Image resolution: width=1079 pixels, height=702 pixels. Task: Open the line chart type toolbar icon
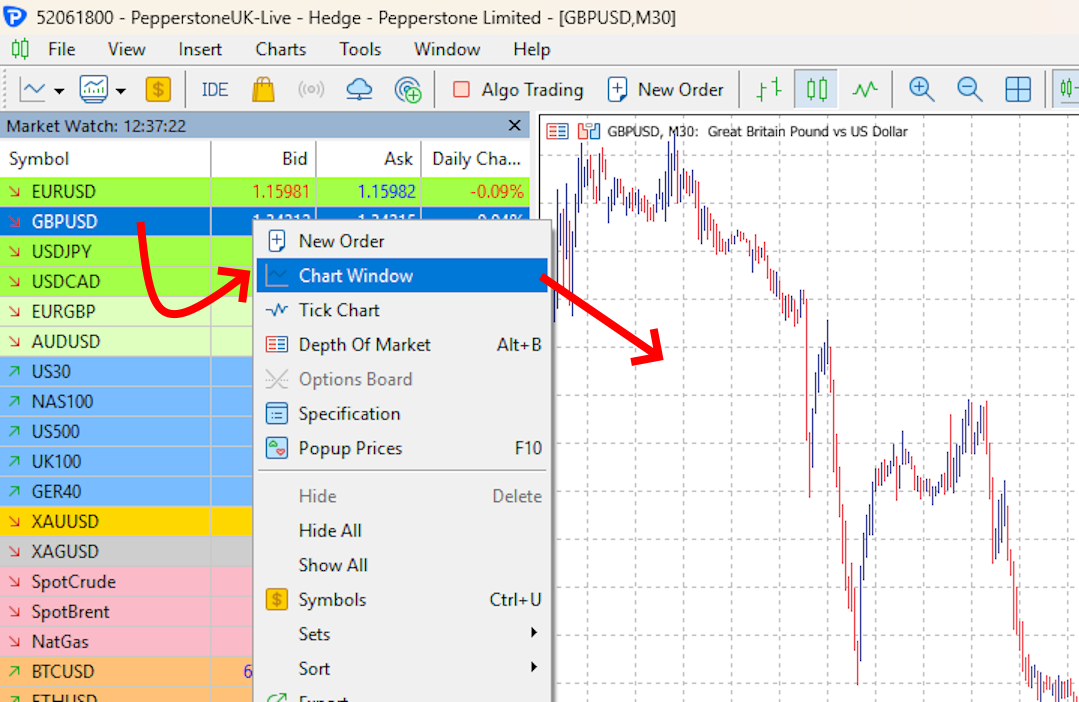tap(32, 89)
